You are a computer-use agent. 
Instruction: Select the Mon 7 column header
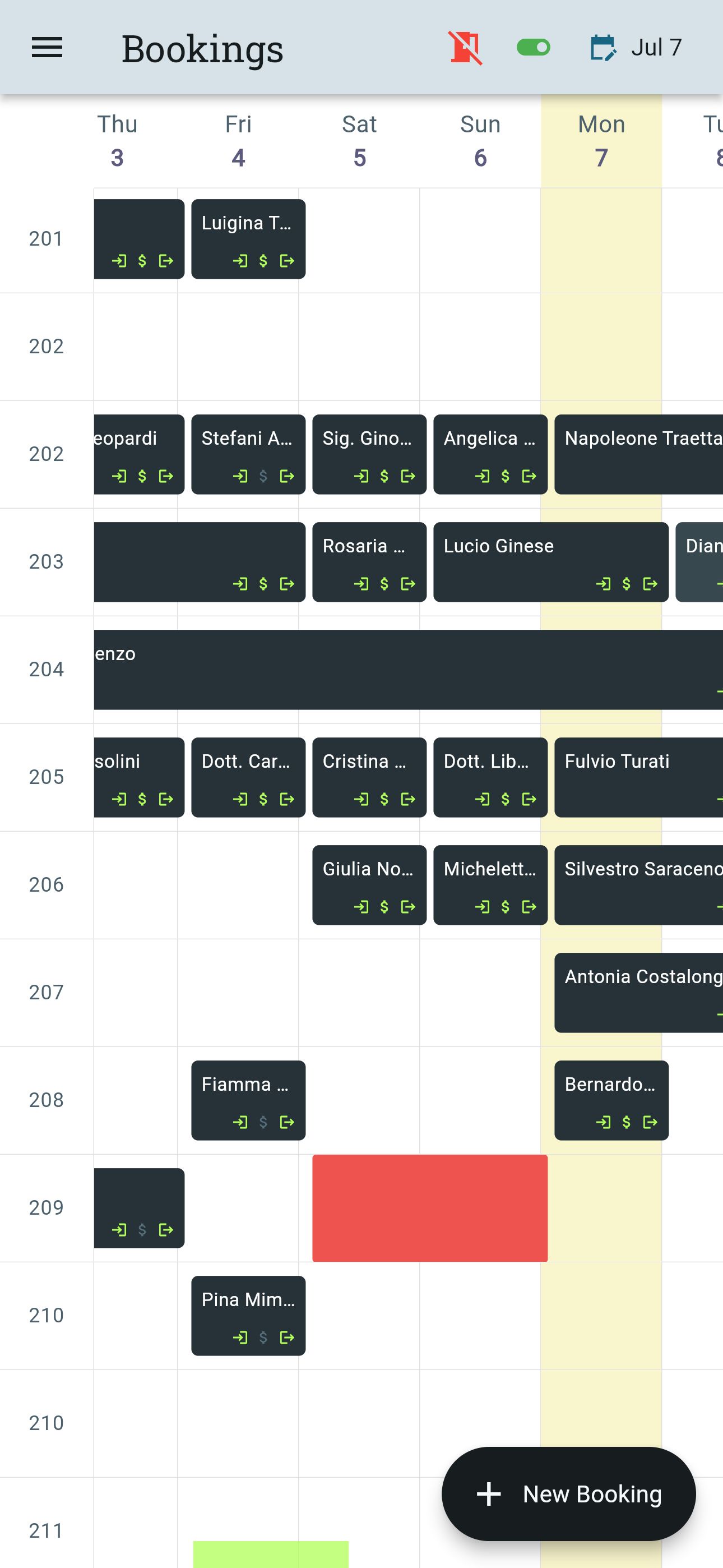click(x=601, y=140)
